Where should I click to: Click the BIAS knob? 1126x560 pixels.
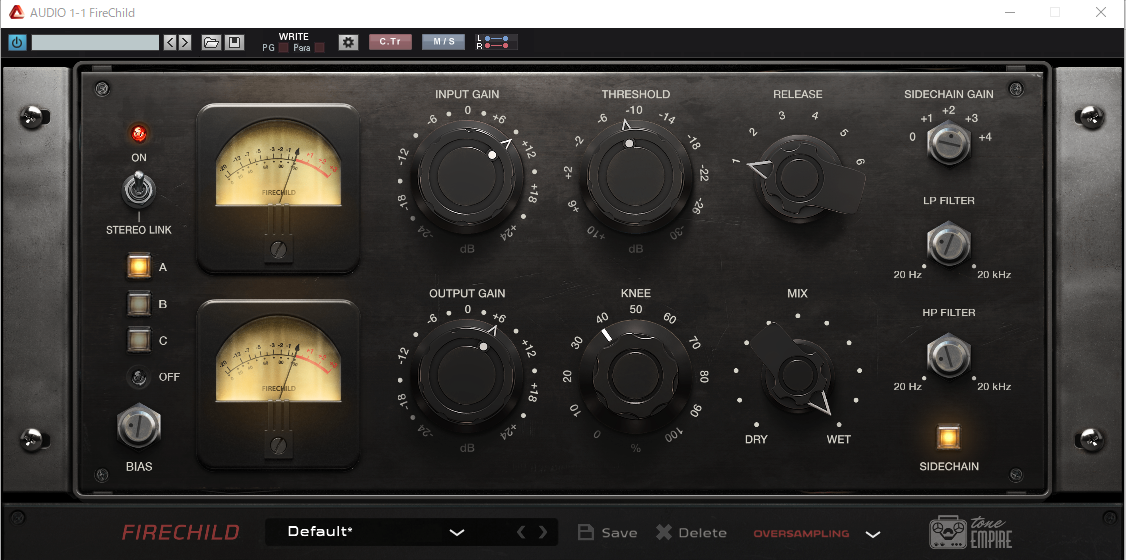pyautogui.click(x=139, y=428)
